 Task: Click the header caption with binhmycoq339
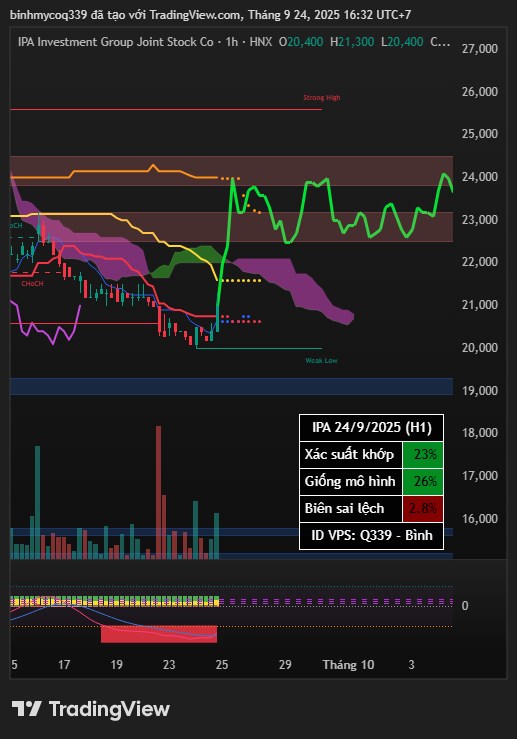[211, 15]
